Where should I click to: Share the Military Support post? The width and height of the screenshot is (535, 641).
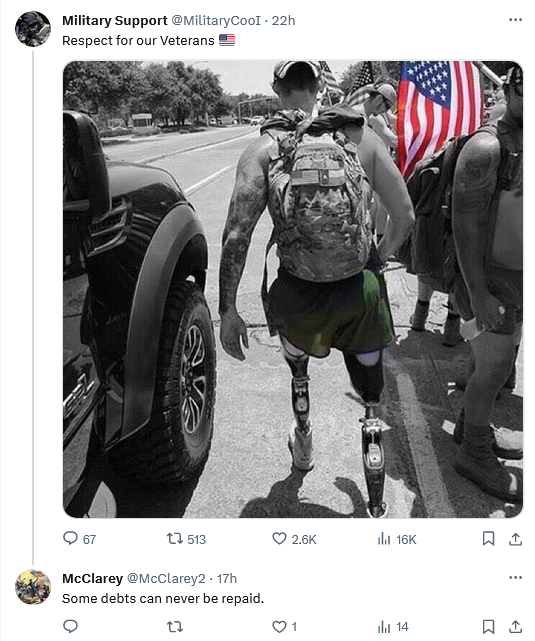(515, 539)
